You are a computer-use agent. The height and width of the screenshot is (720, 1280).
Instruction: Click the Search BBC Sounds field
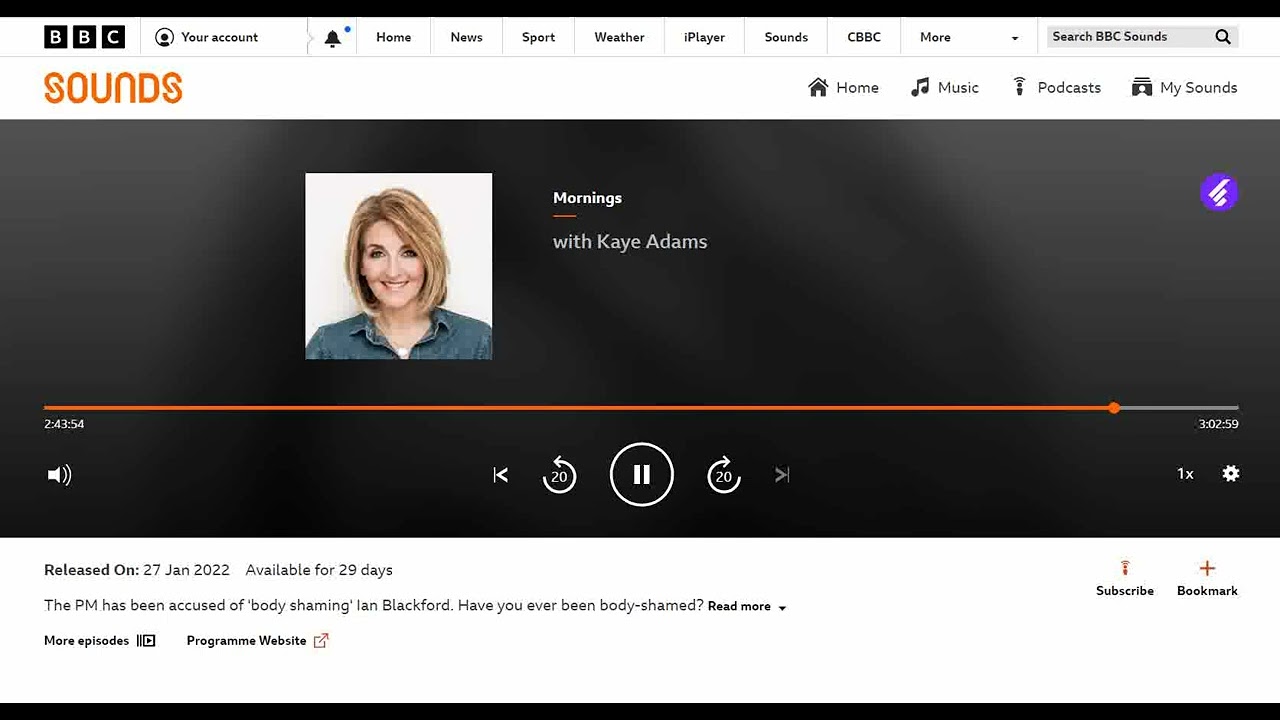point(1129,37)
